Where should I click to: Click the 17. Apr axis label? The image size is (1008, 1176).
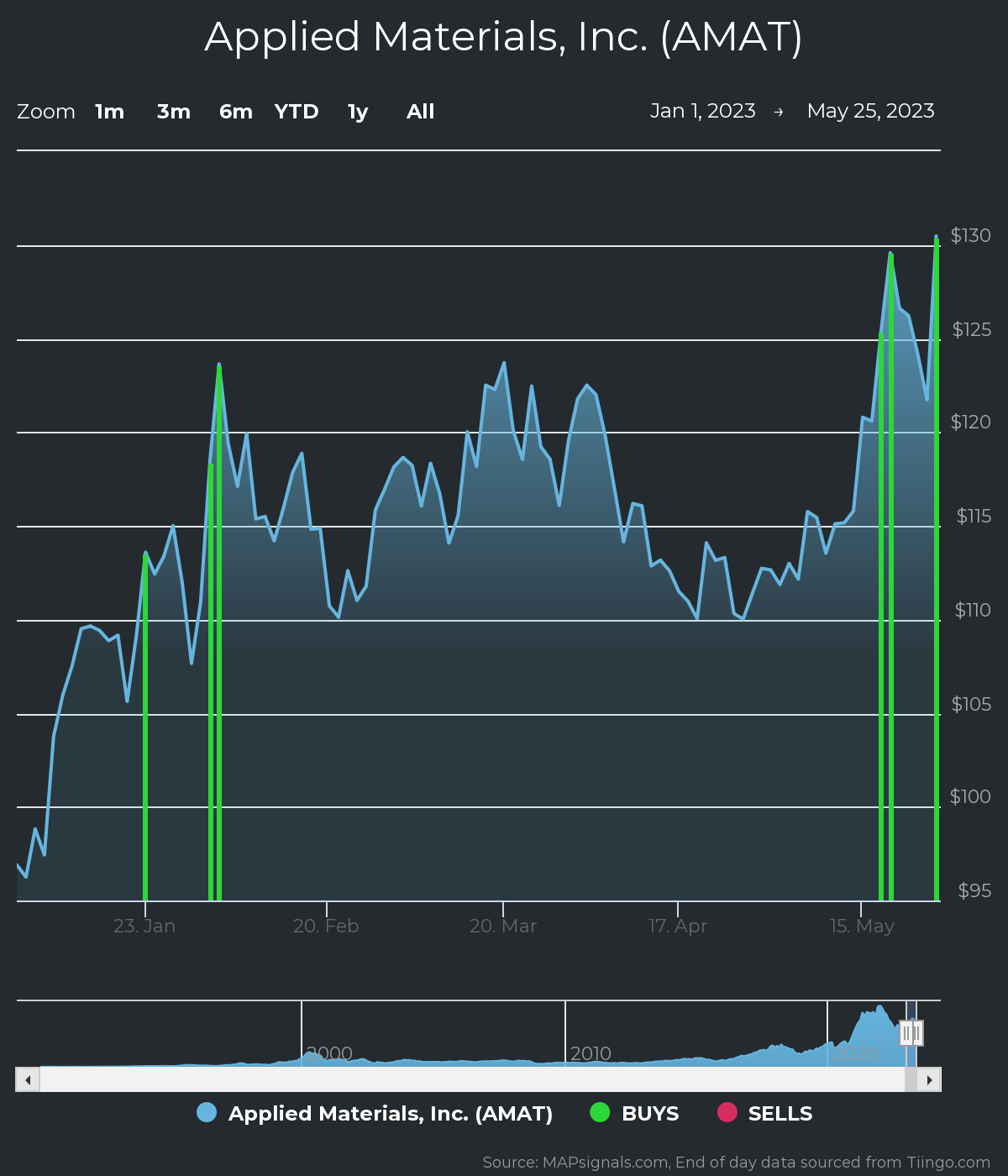[x=678, y=926]
